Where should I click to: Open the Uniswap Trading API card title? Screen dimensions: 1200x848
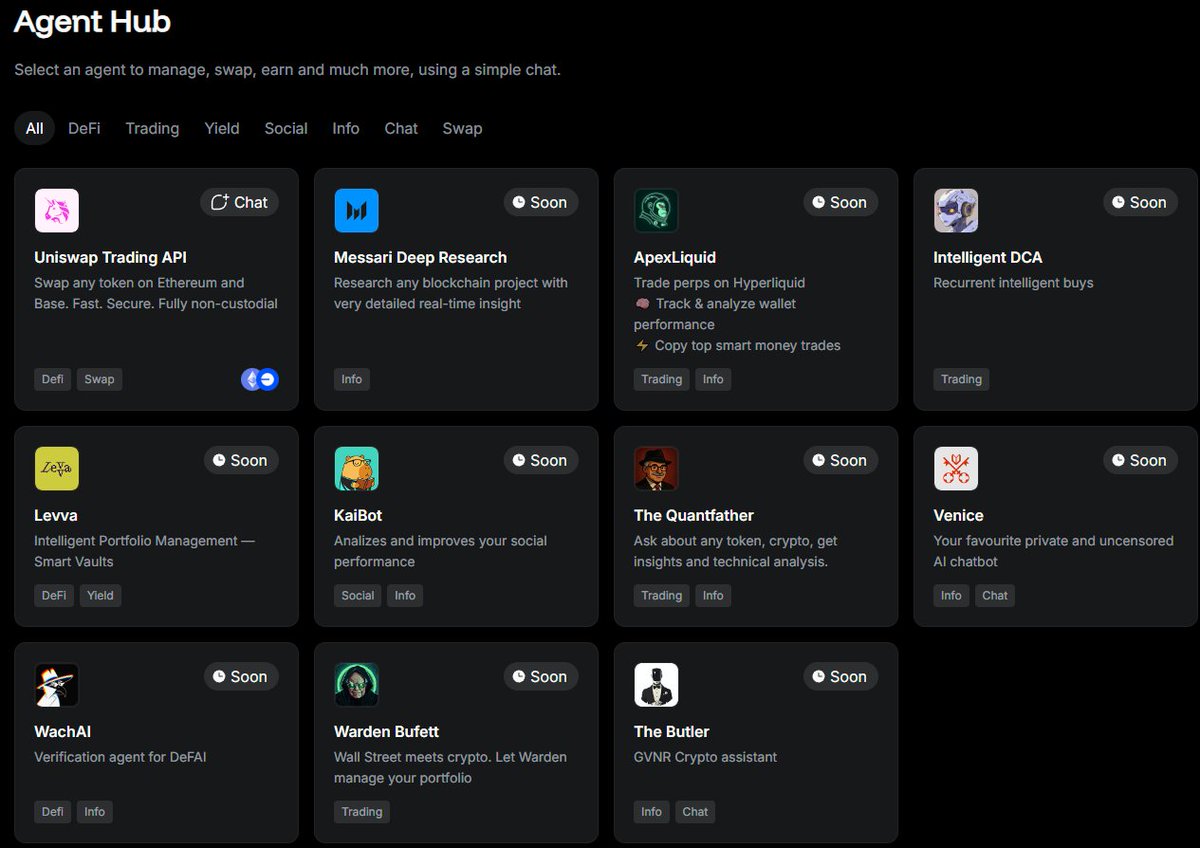coord(110,257)
